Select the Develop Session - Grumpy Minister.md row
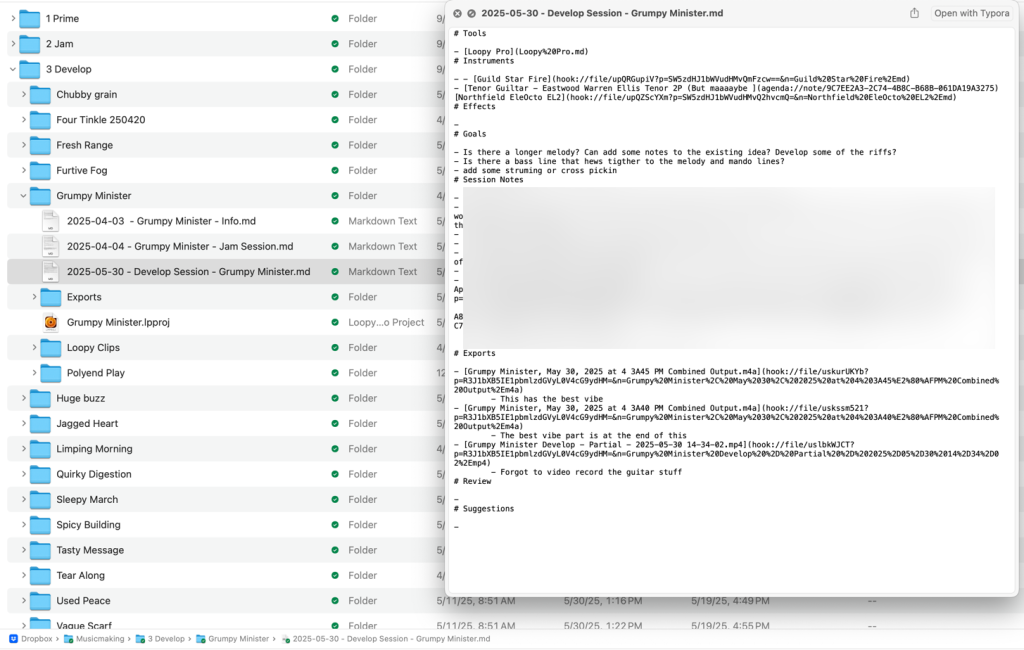 [x=188, y=272]
